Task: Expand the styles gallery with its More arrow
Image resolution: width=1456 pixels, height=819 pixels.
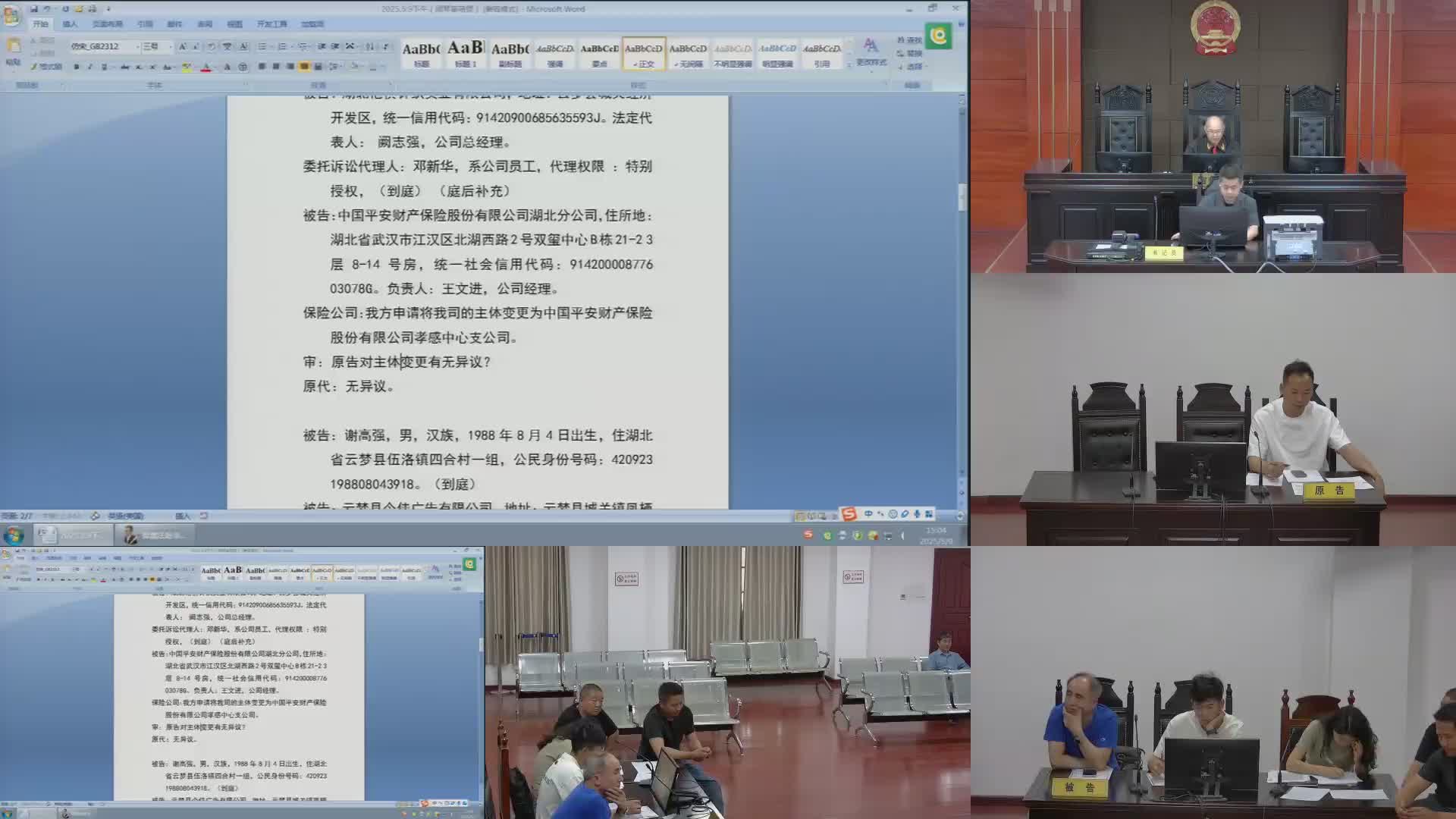Action: 849,65
